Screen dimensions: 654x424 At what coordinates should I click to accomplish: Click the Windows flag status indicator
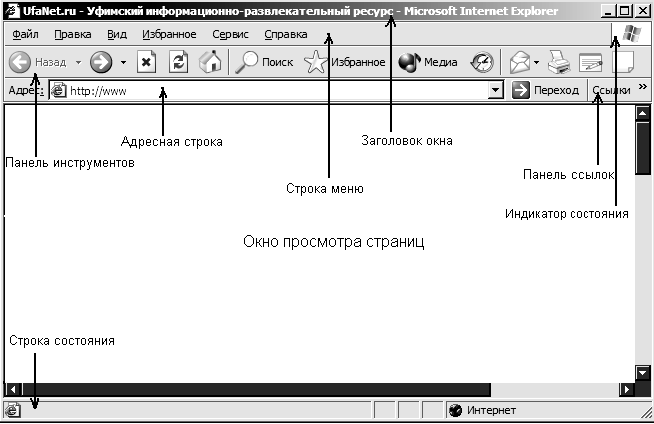[631, 34]
